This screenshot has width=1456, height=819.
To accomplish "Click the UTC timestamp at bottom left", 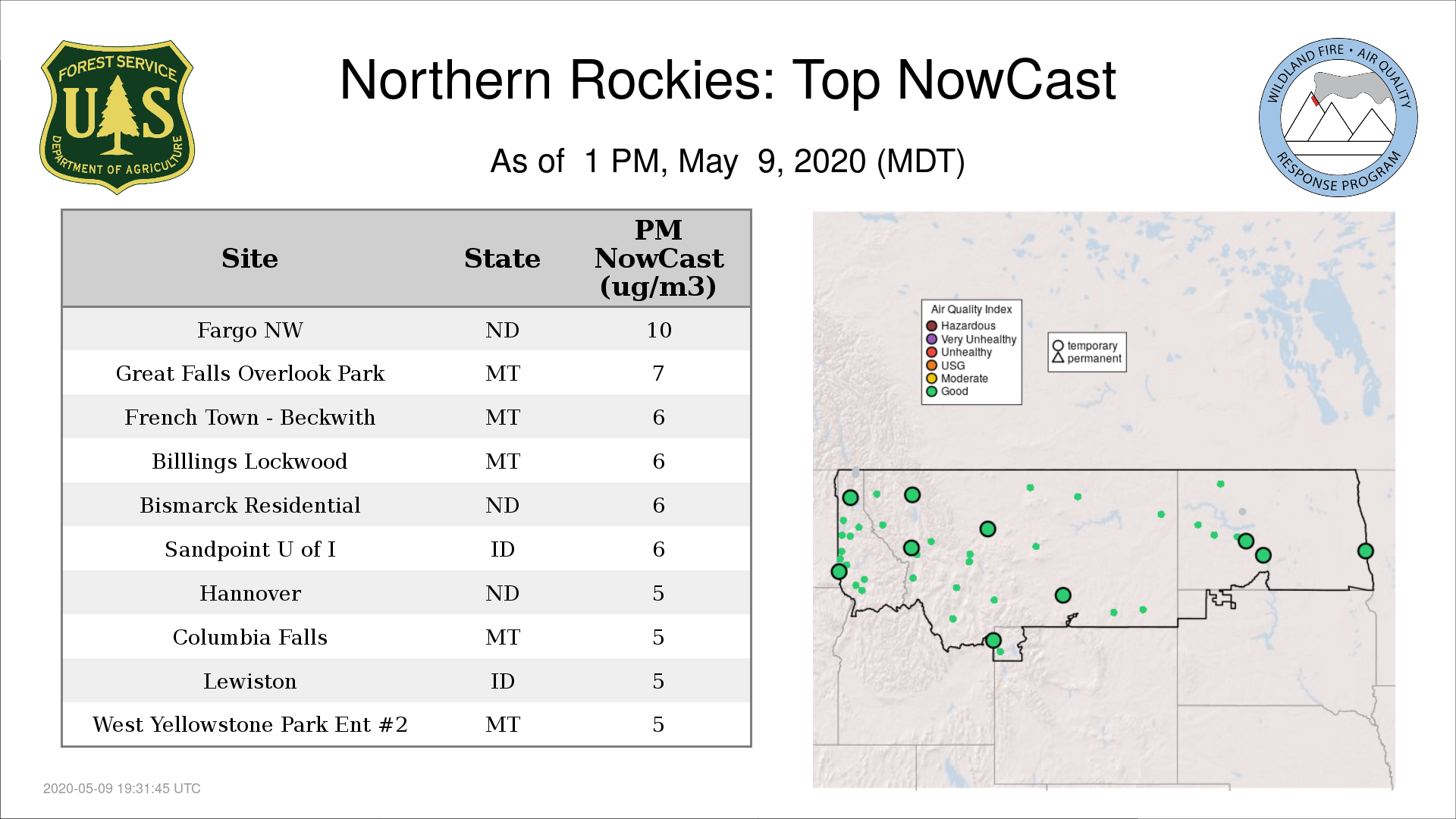I will [122, 789].
